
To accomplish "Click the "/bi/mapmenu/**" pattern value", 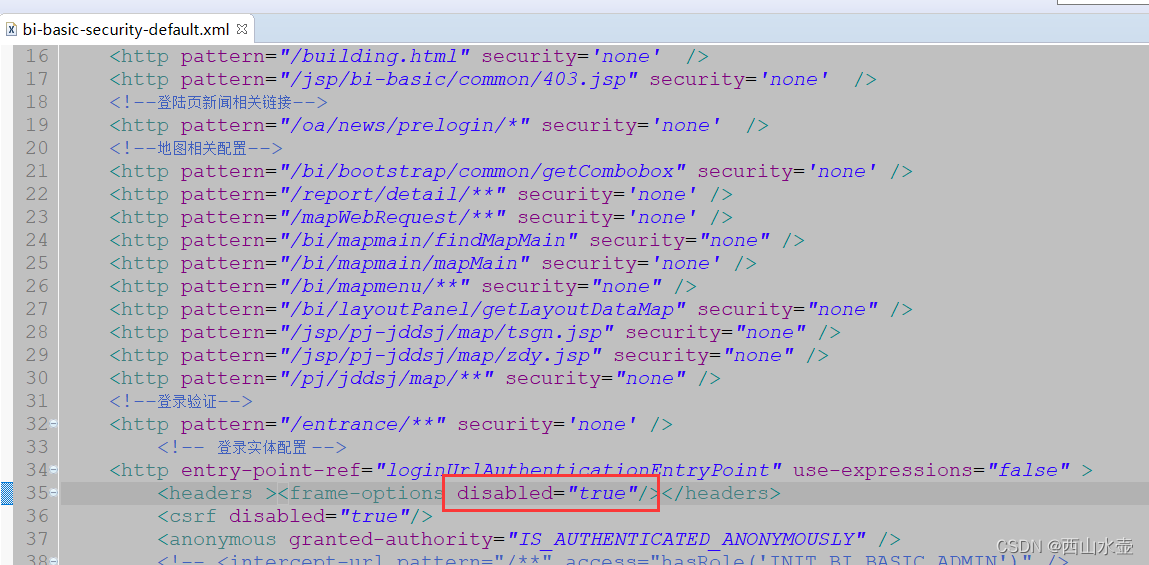I will click(374, 286).
